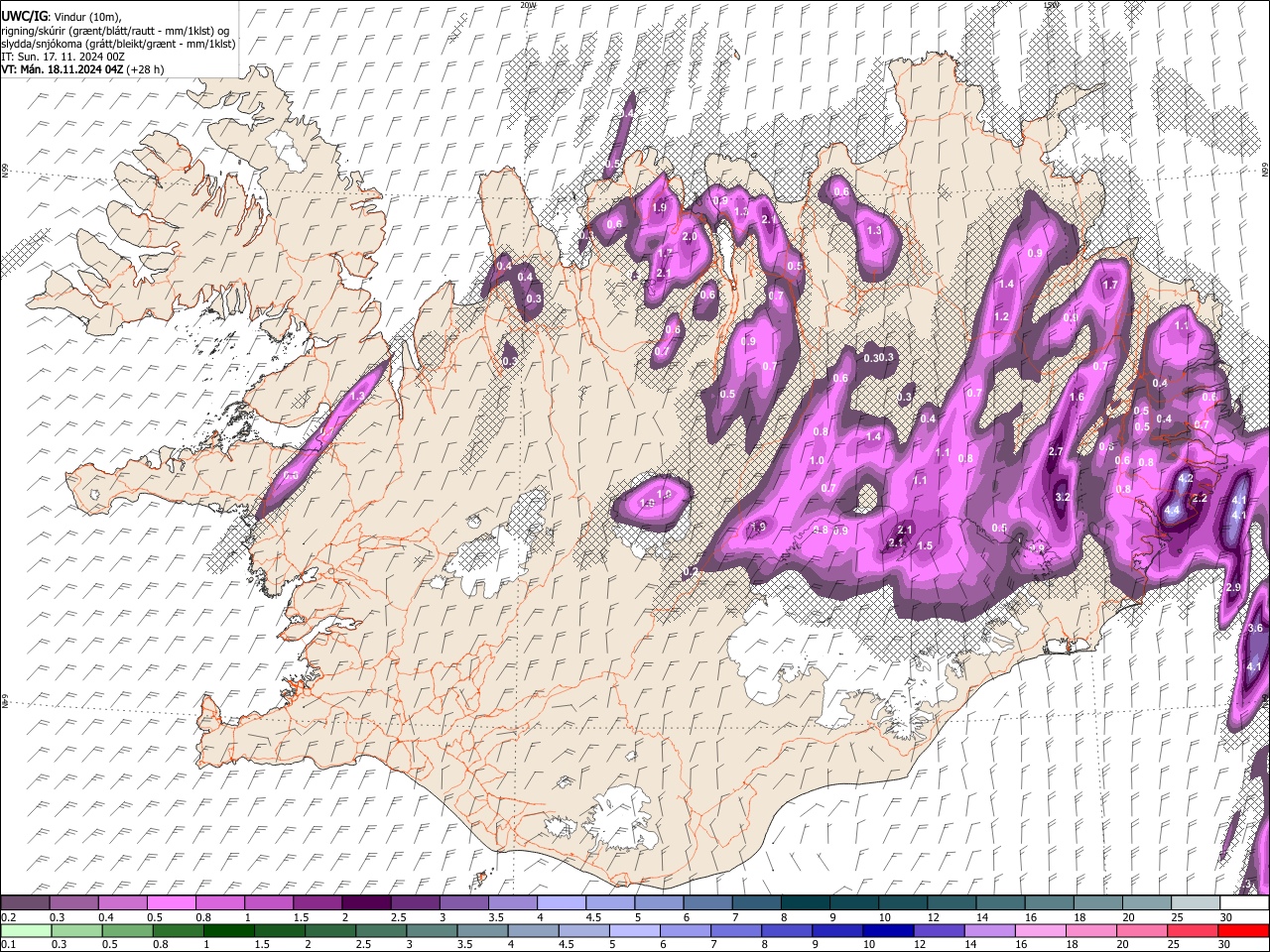Click the 1.6 precipitation value on the map
This screenshot has width=1270, height=952.
(1077, 397)
